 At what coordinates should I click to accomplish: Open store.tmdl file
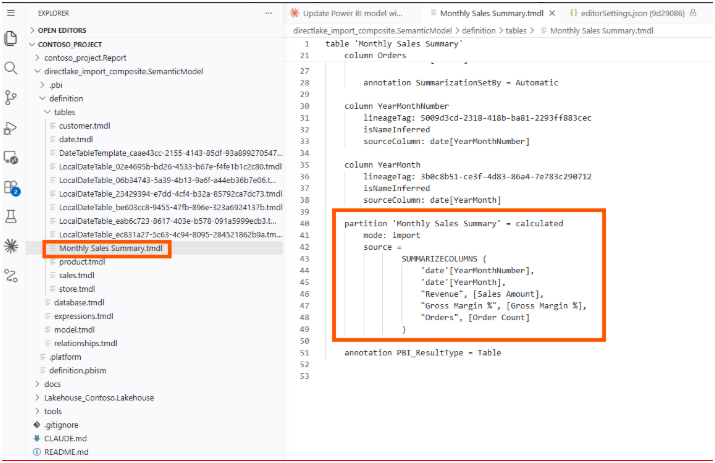pos(77,289)
